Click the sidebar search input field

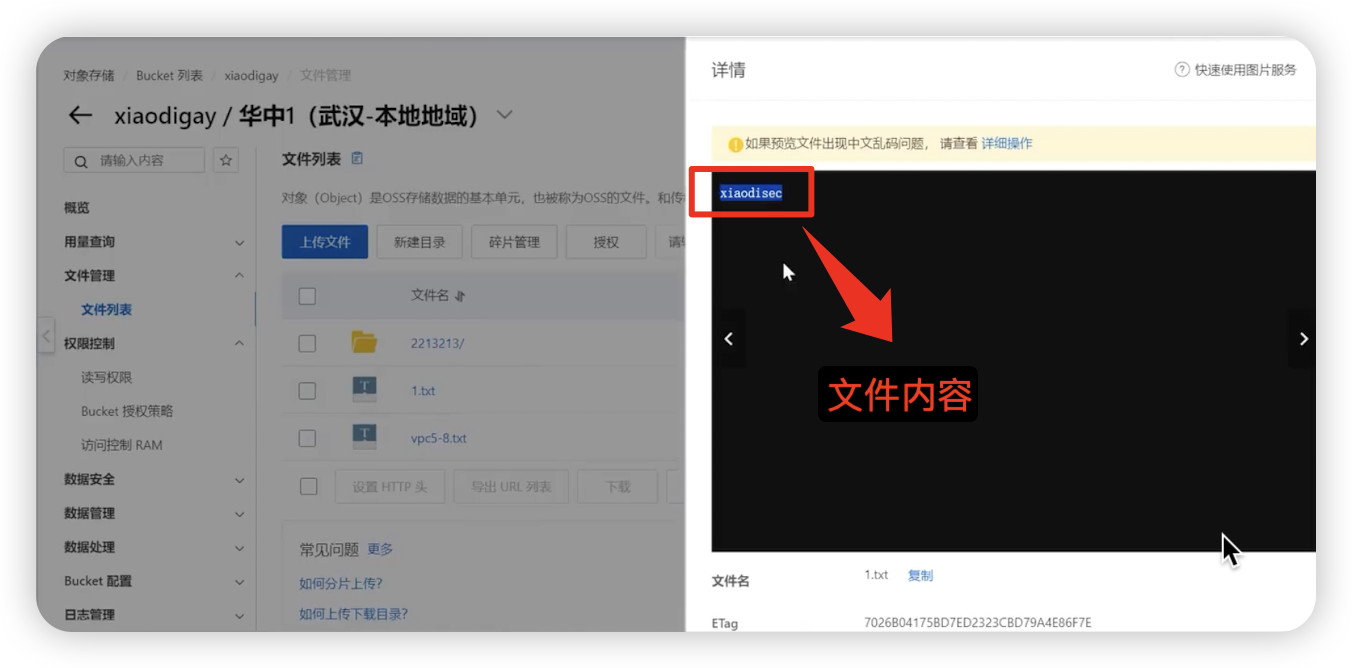point(135,160)
